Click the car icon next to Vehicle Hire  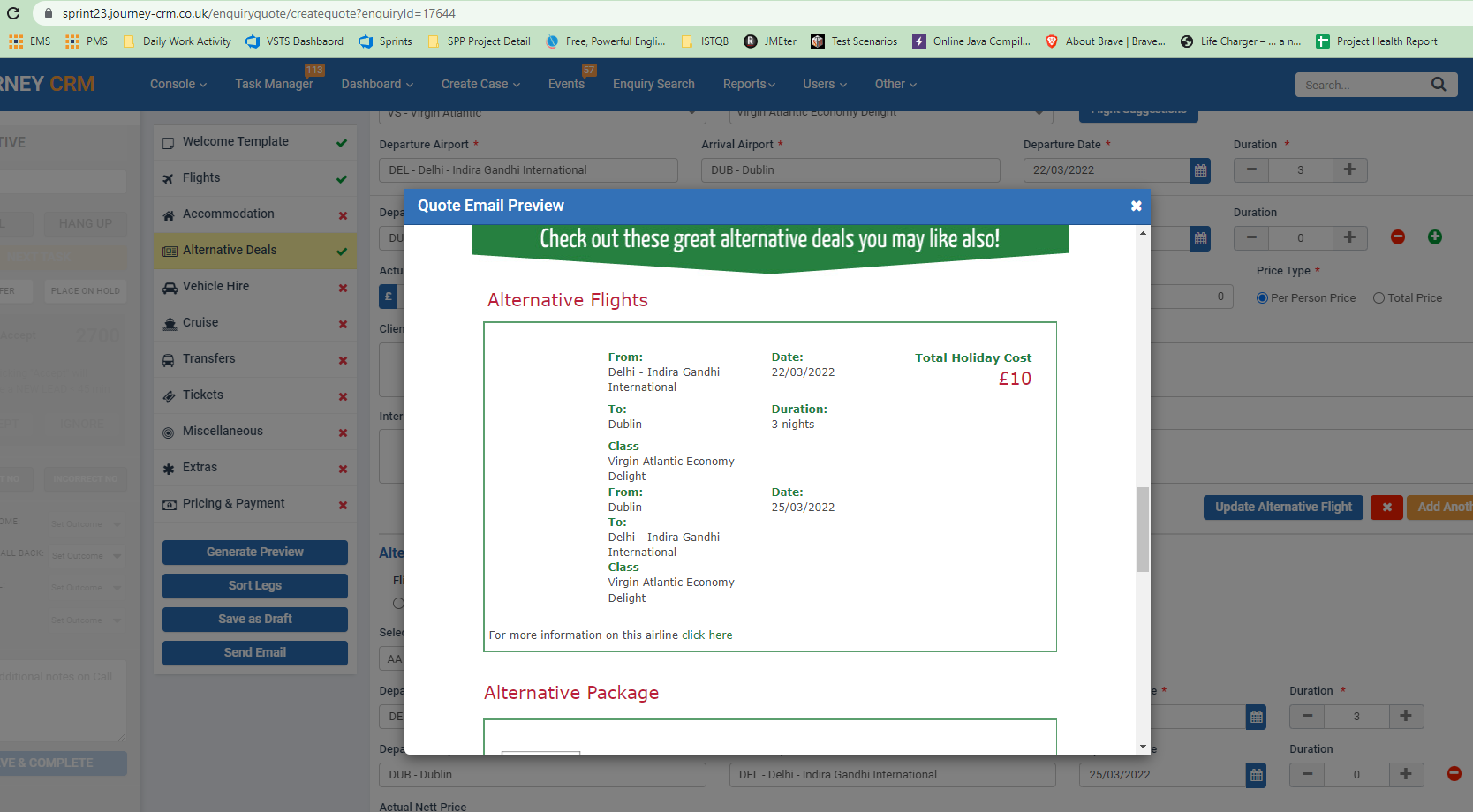pos(169,288)
